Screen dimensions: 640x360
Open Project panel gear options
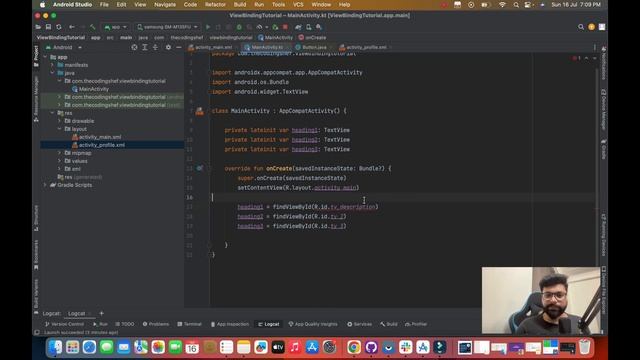(168, 47)
